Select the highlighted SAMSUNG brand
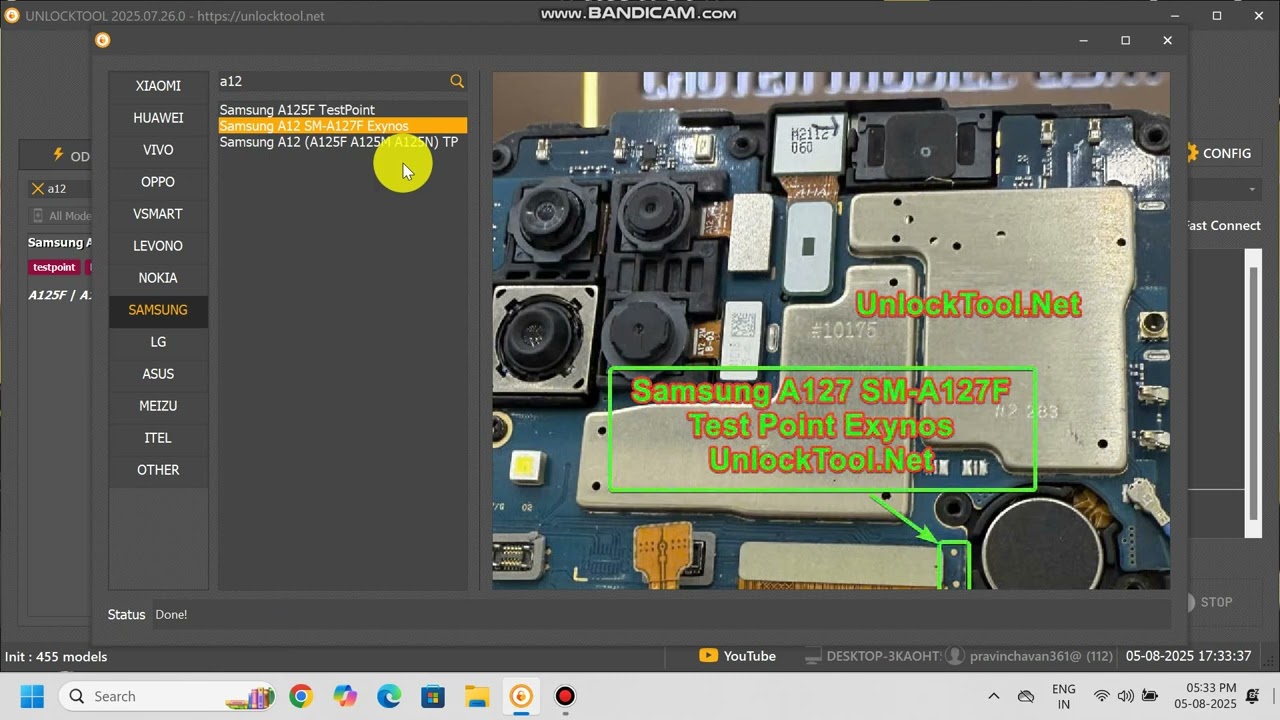The width and height of the screenshot is (1280, 720). (x=158, y=310)
